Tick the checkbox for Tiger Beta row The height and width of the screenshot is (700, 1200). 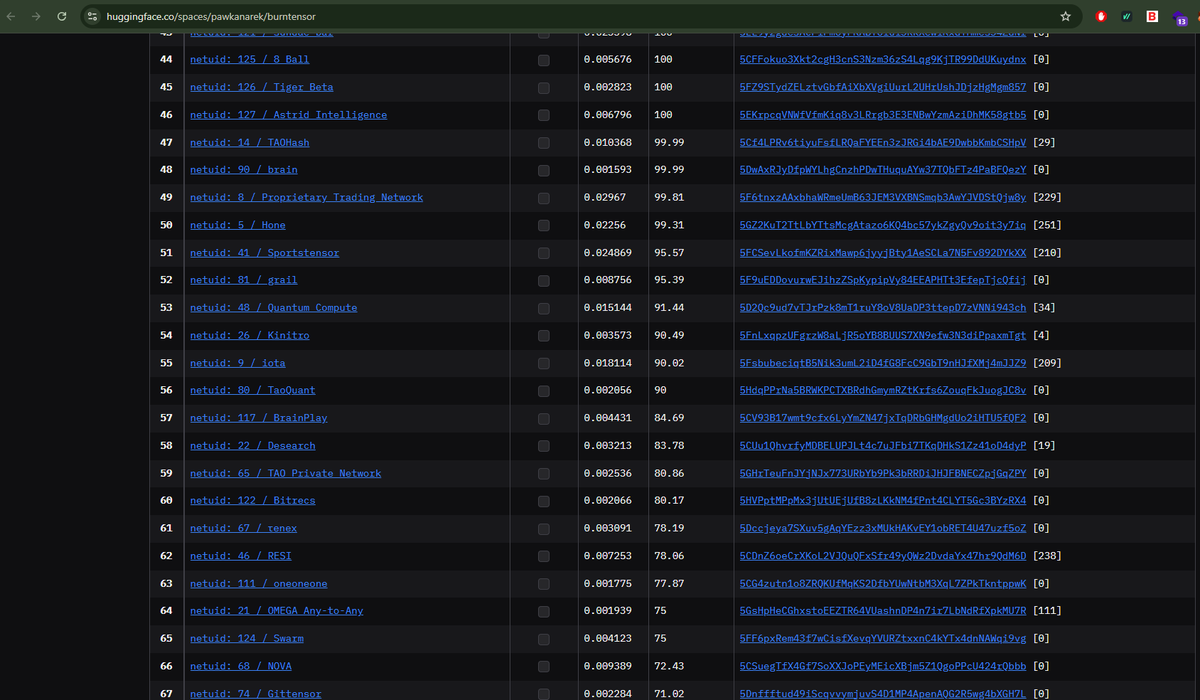tap(543, 87)
